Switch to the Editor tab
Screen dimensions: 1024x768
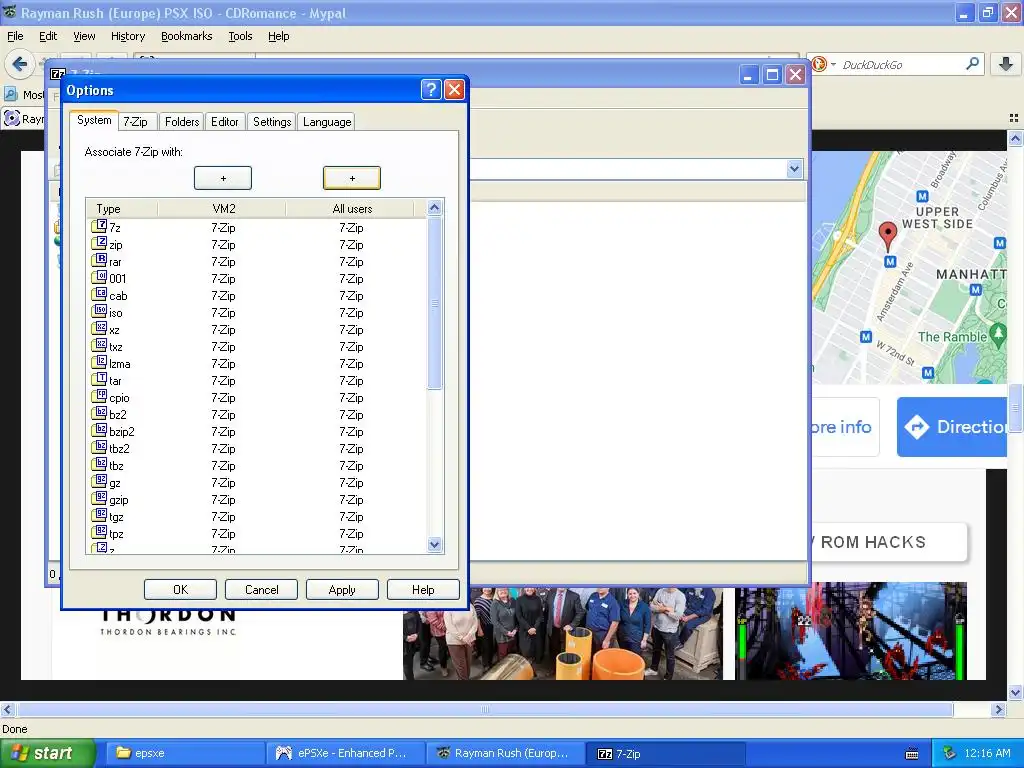(225, 122)
